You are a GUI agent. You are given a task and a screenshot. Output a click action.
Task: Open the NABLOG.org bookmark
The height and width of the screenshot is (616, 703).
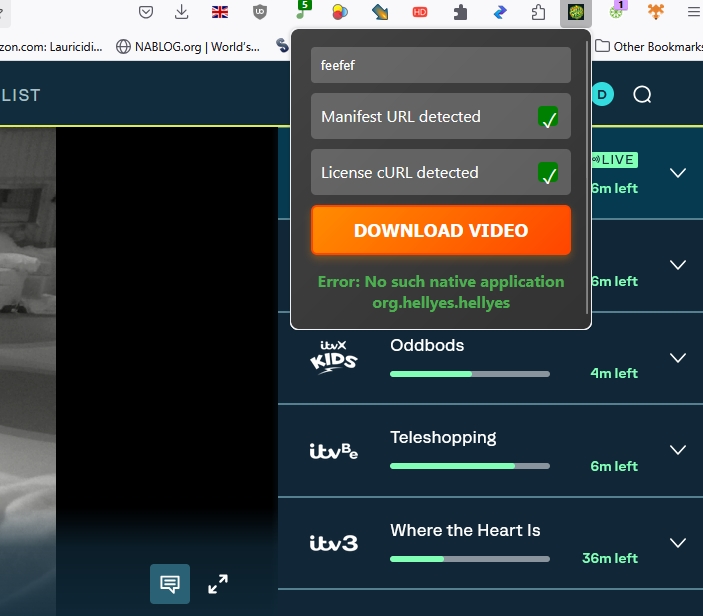188,47
